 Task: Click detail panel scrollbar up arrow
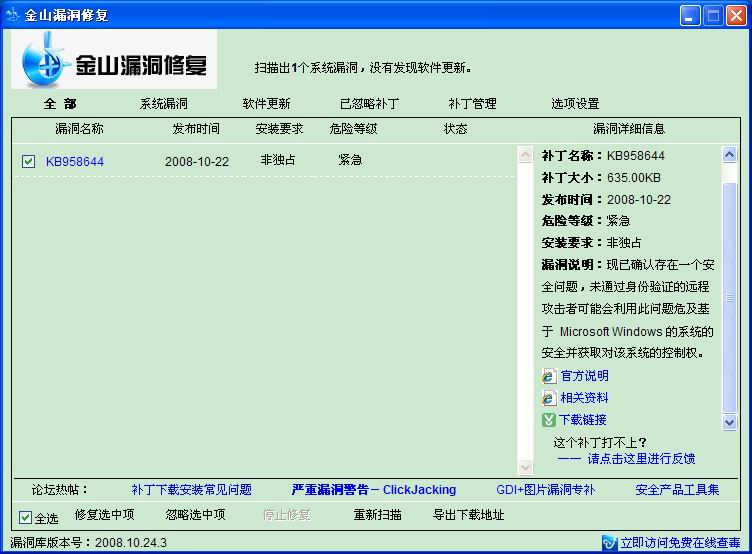pyautogui.click(x=729, y=154)
